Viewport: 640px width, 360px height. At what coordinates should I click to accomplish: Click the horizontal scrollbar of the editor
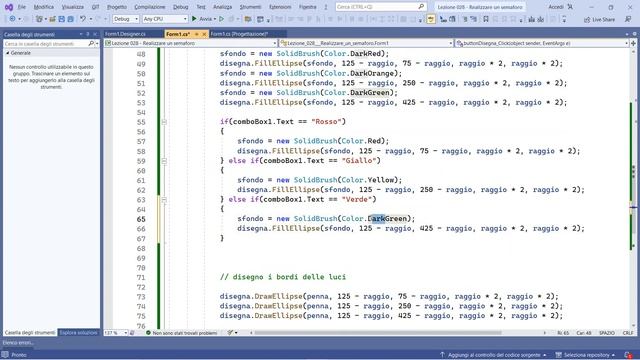tap(377, 333)
